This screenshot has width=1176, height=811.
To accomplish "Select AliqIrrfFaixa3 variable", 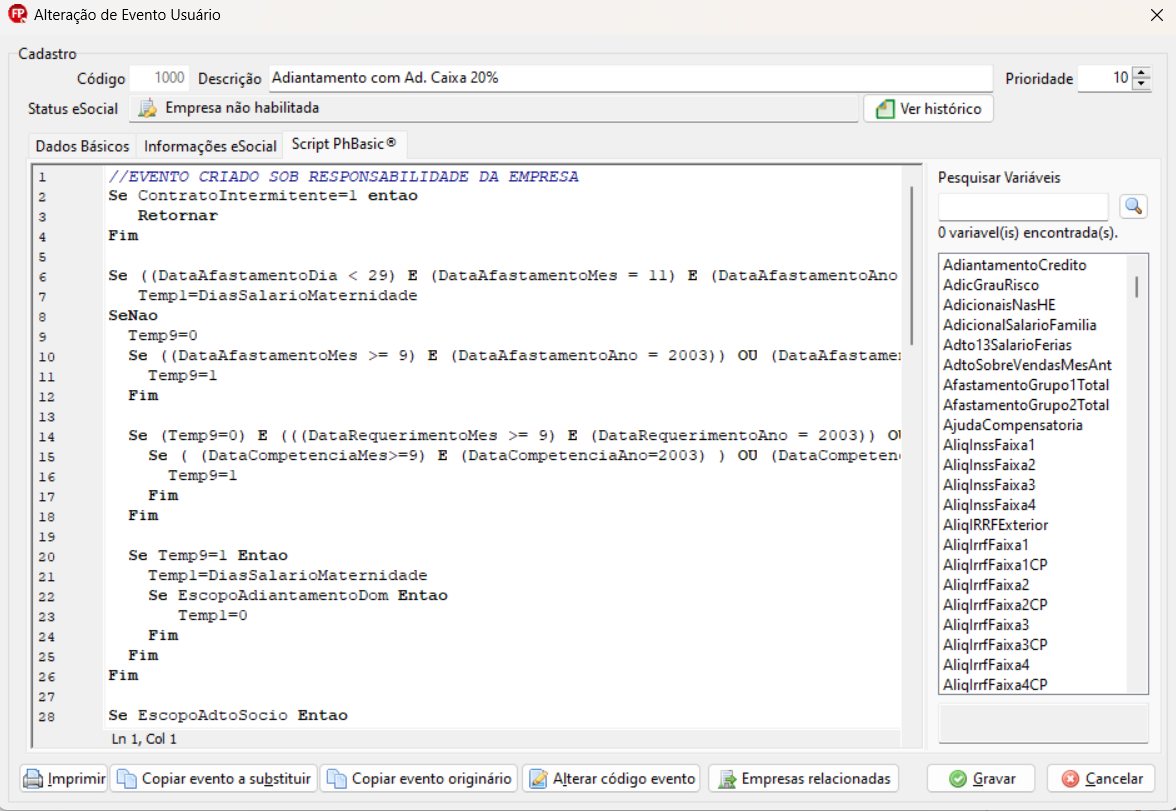I will [x=986, y=625].
